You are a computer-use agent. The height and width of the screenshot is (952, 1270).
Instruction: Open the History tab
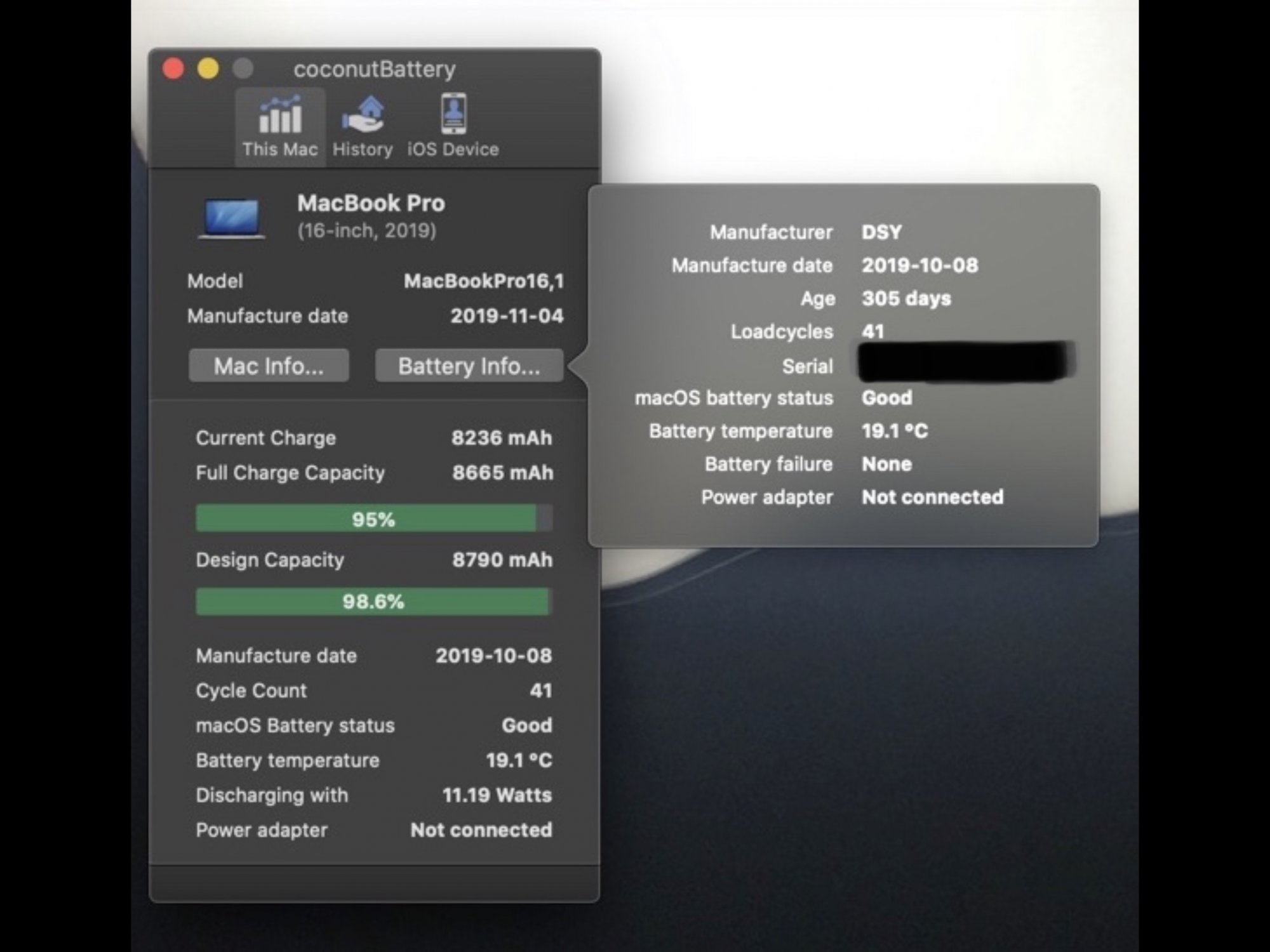[363, 127]
